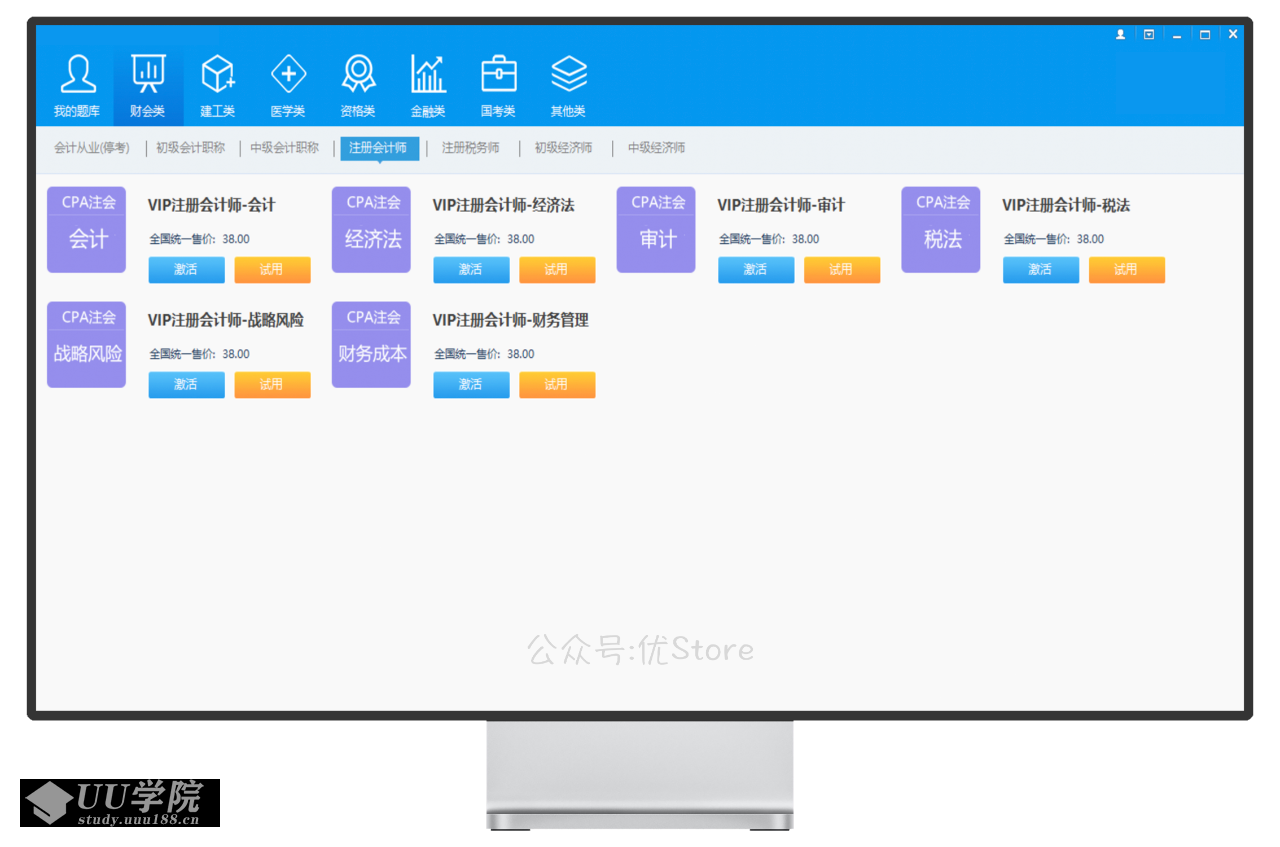Open the 金融类 category

428,86
